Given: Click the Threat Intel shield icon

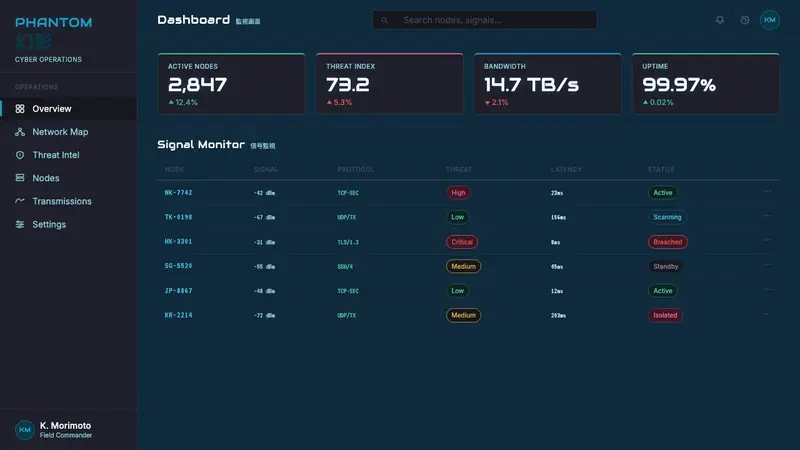Looking at the screenshot, I should tap(20, 155).
